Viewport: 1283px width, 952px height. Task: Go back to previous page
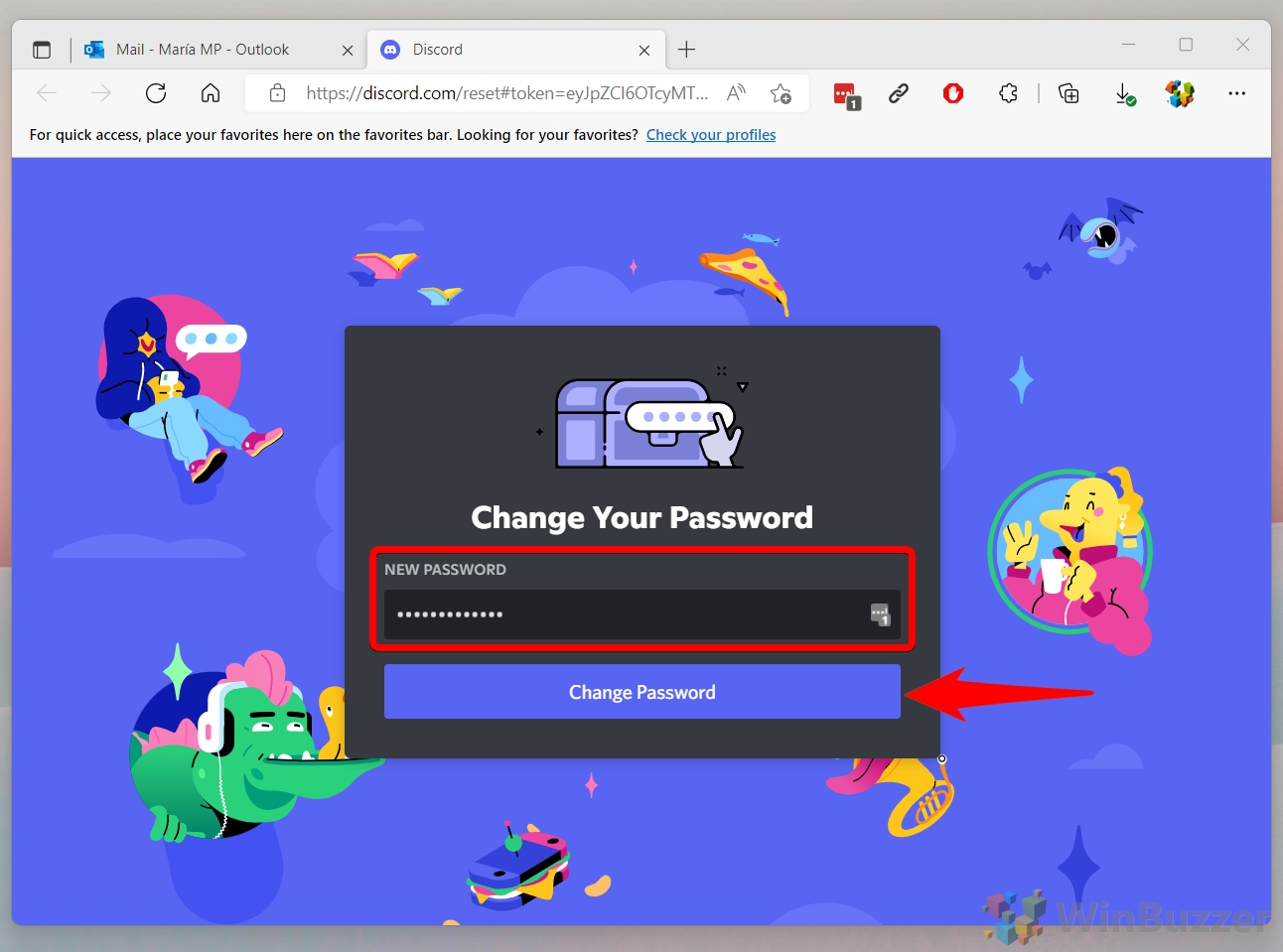[x=47, y=93]
